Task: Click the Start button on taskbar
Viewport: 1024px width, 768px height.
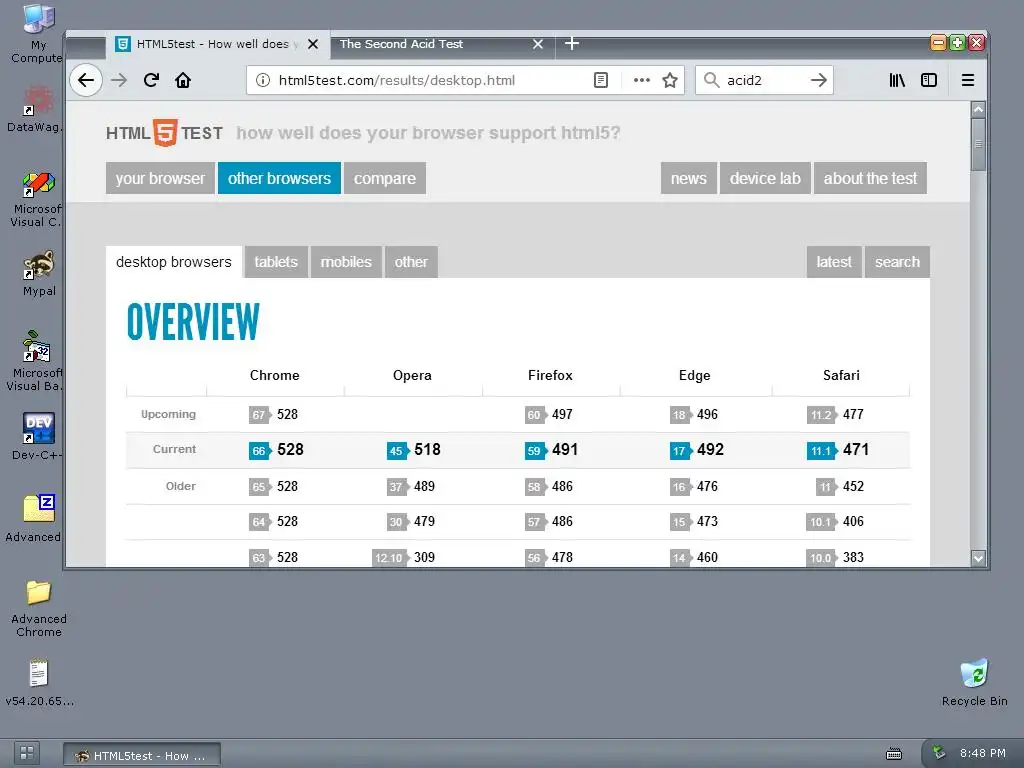Action: point(27,753)
